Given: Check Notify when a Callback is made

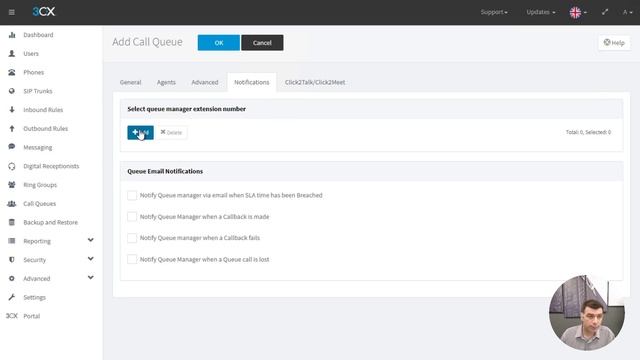Looking at the screenshot, I should (132, 216).
